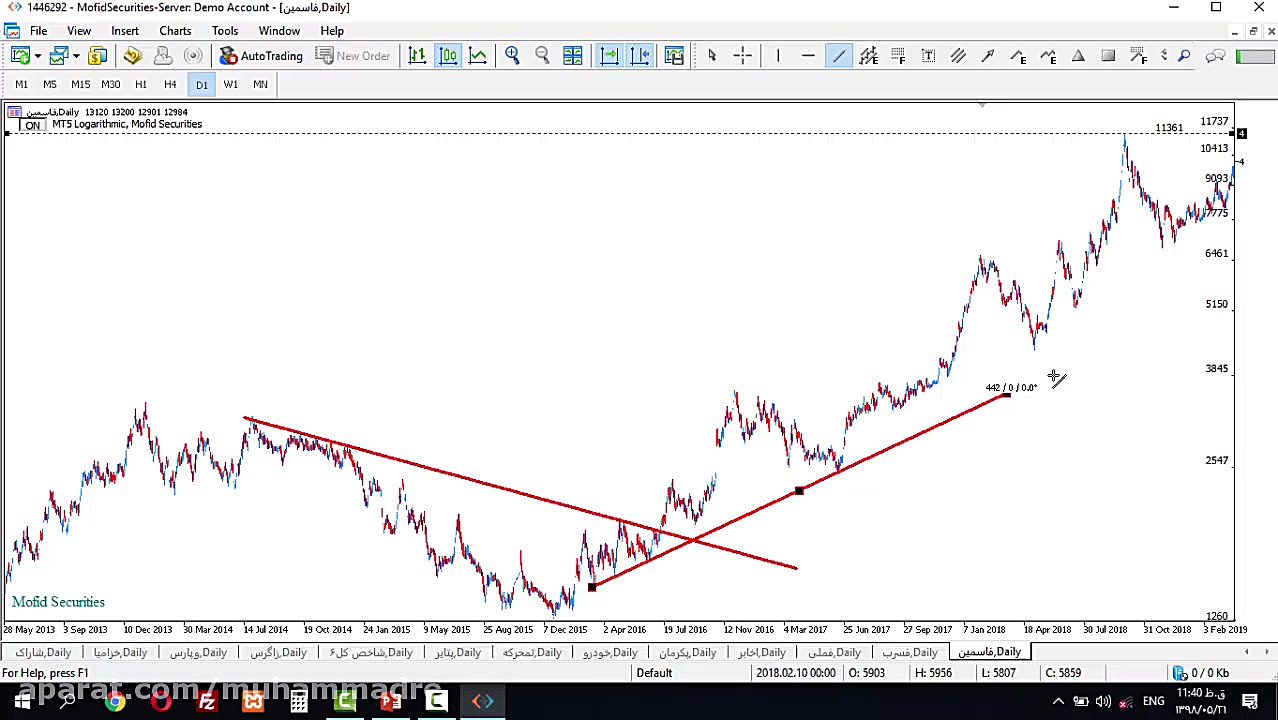The width and height of the screenshot is (1278, 720).
Task: Toggle auto scroll of chart
Action: [609, 56]
